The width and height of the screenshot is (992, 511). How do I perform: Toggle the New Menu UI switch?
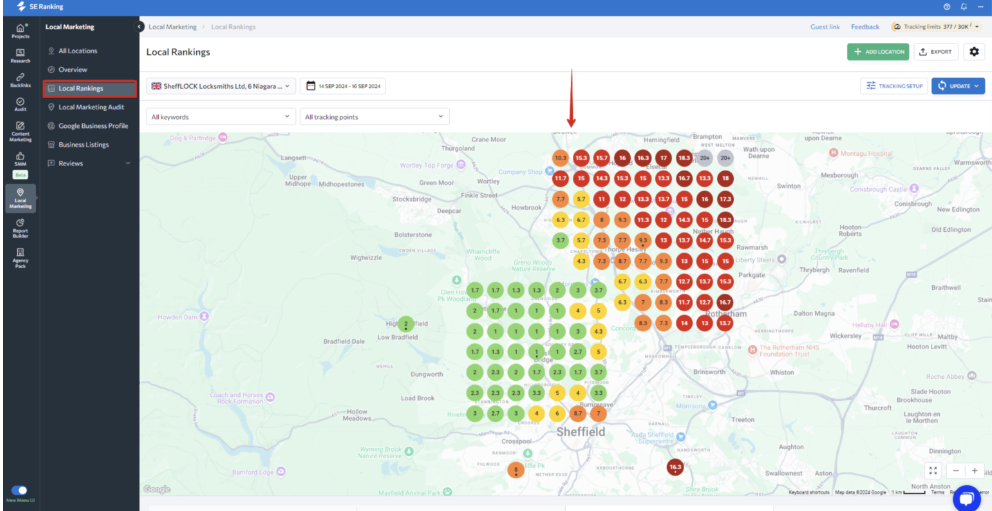[20, 490]
